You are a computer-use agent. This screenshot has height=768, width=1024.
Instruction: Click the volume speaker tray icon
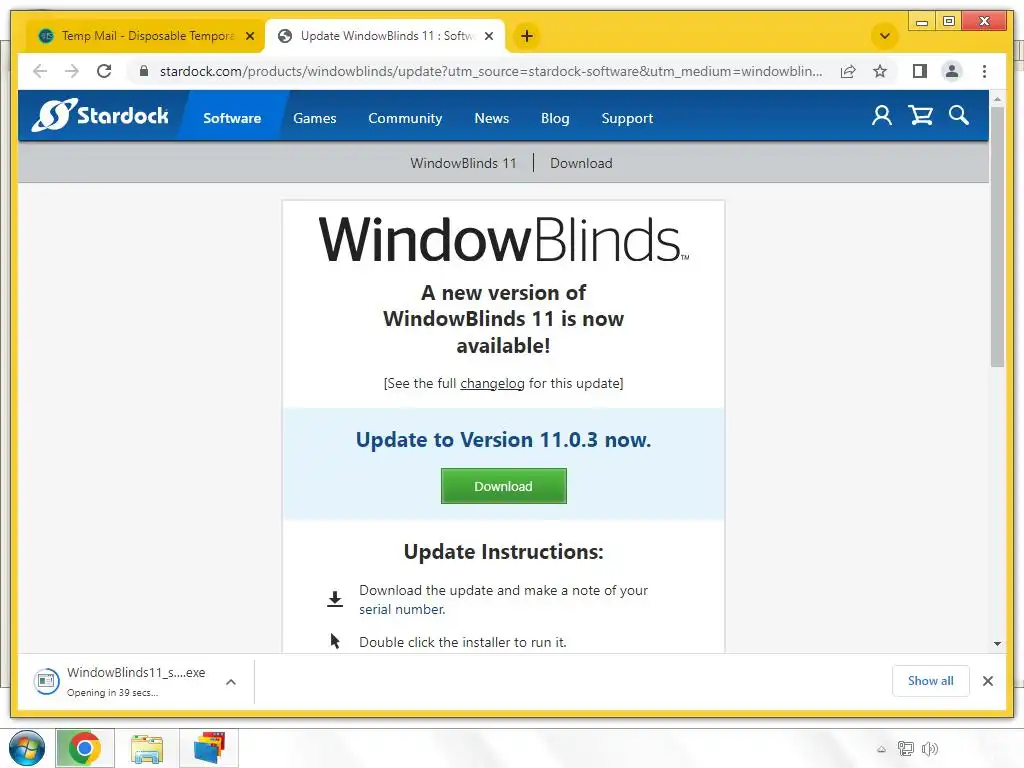[930, 749]
